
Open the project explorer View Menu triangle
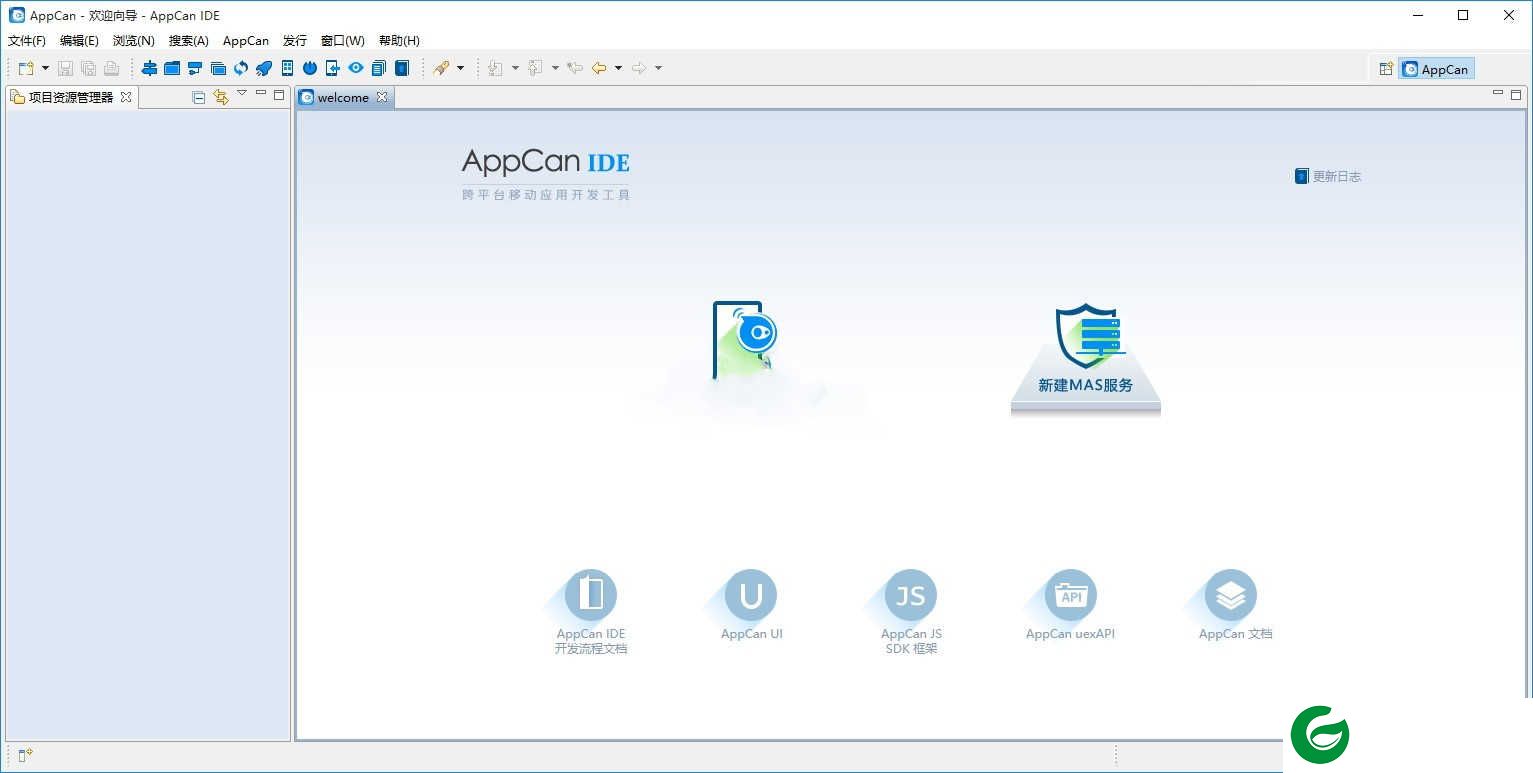(x=242, y=93)
